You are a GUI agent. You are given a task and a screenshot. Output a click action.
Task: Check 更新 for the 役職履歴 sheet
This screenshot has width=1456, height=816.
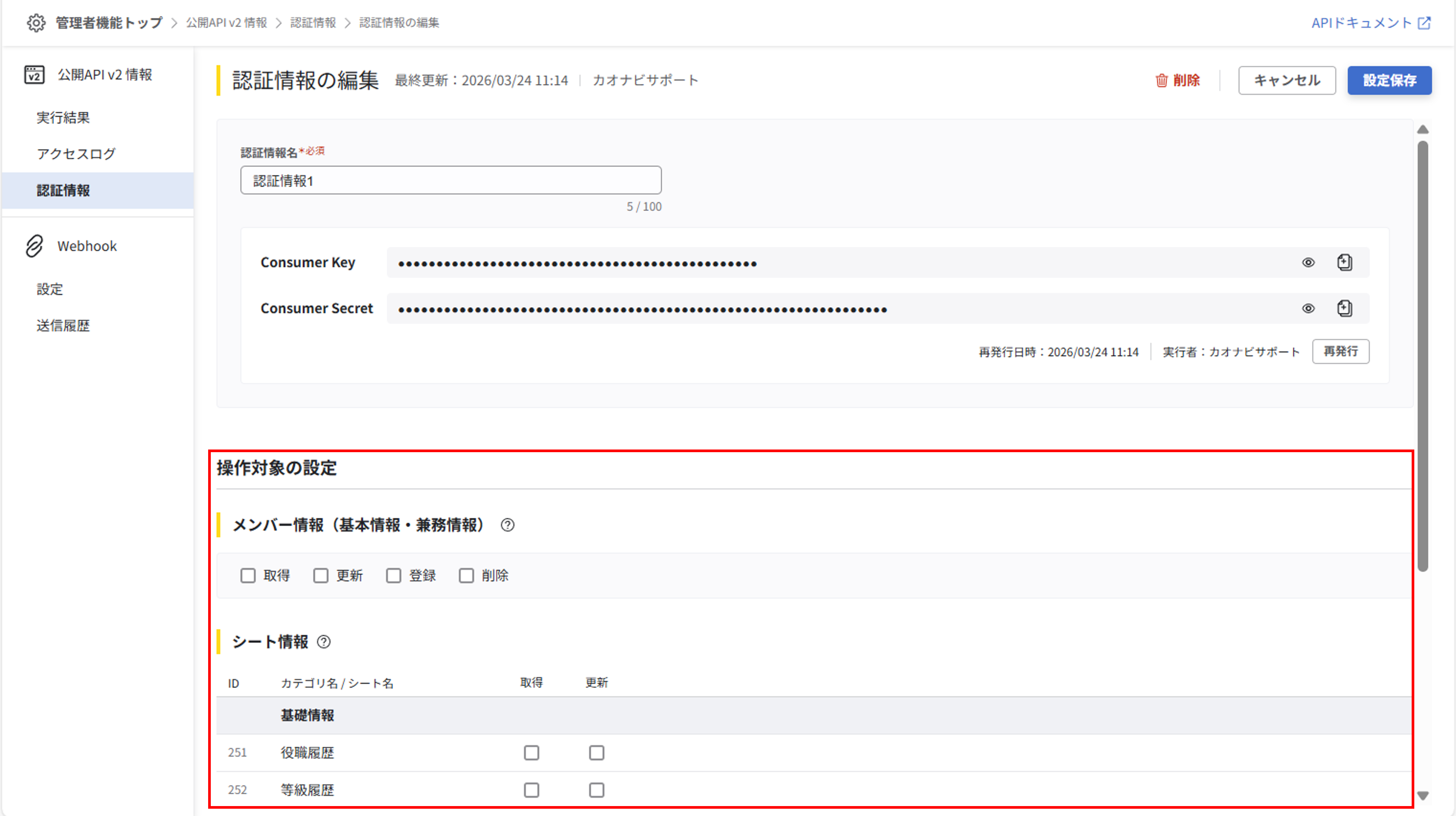(596, 753)
